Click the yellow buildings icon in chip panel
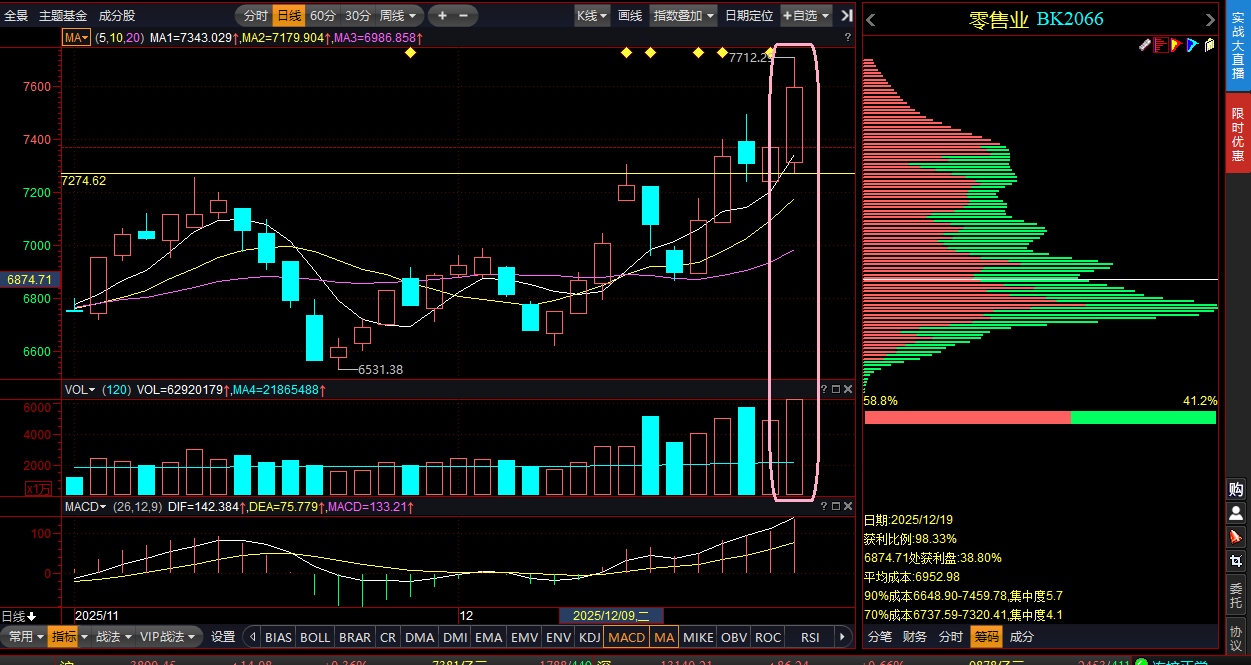1251x665 pixels. click(x=1209, y=45)
